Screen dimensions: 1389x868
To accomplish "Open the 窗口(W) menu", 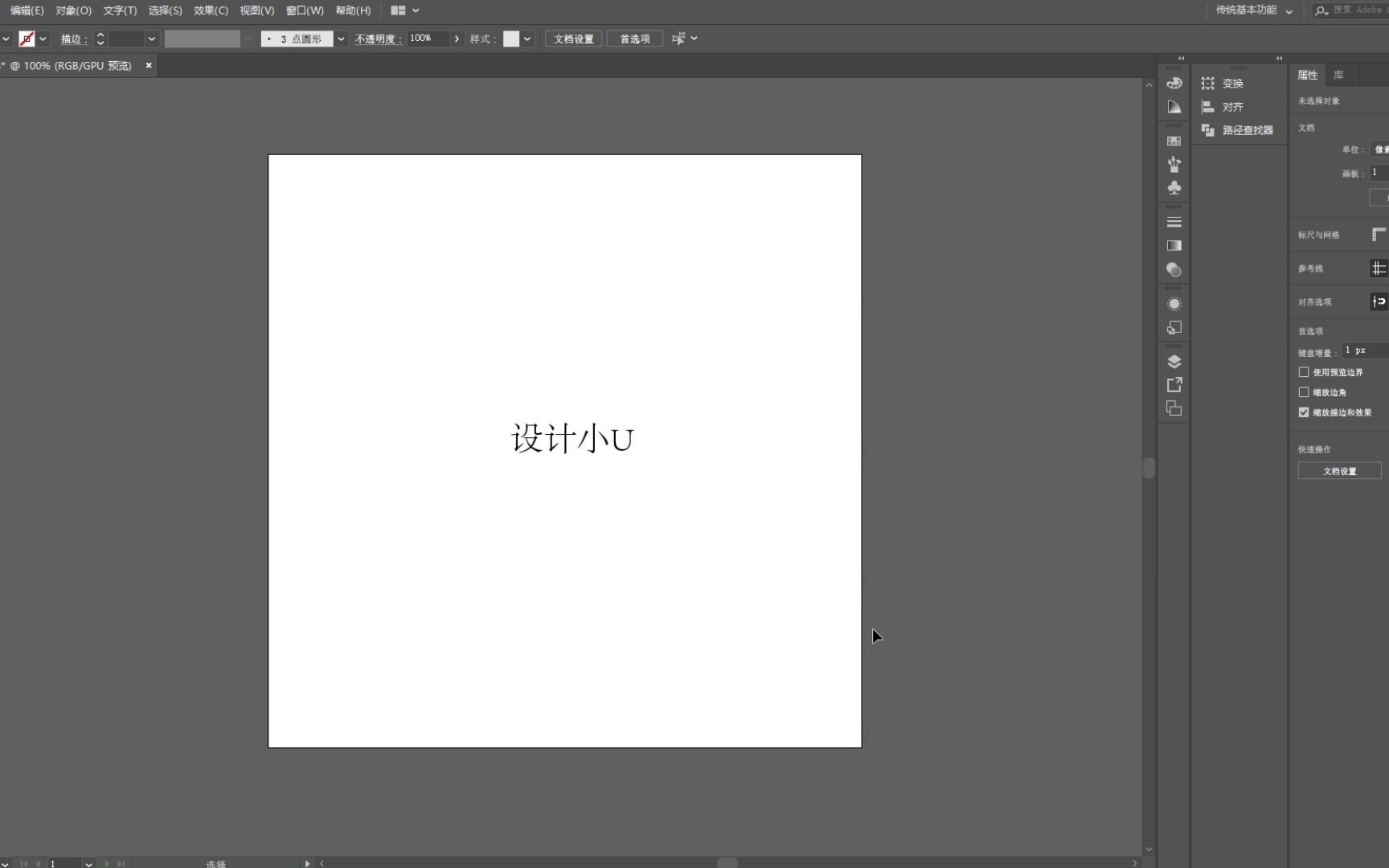I will click(305, 10).
